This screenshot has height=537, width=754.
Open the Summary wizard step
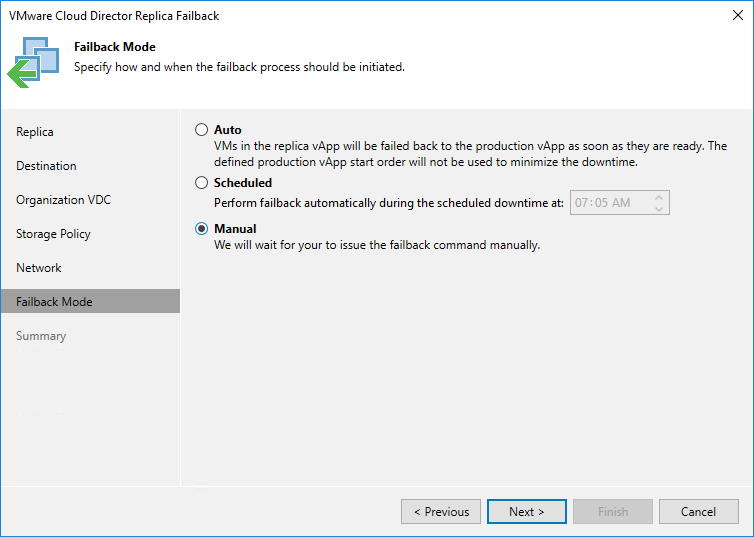[x=41, y=336]
